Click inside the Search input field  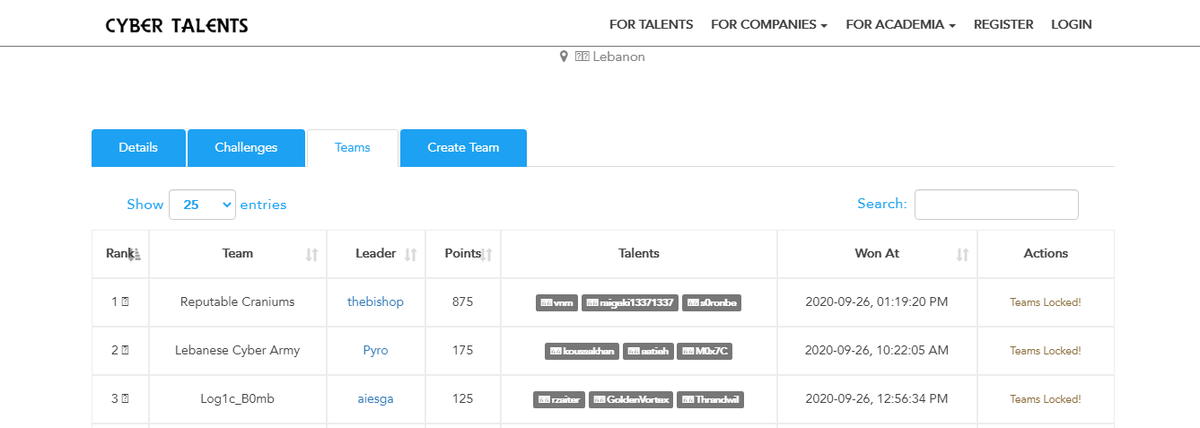(996, 204)
